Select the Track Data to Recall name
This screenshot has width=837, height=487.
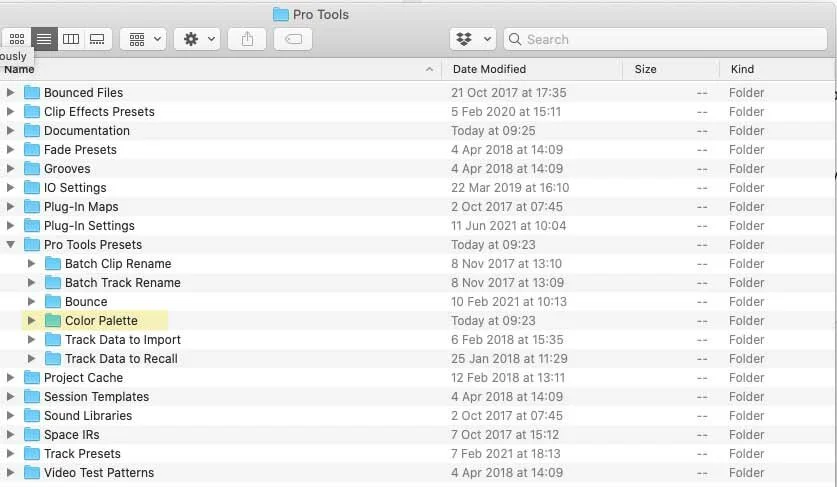point(121,358)
